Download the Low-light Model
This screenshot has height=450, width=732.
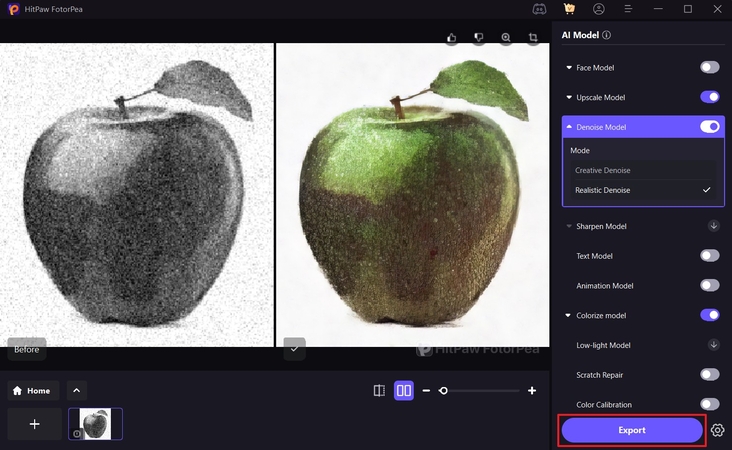coord(713,345)
